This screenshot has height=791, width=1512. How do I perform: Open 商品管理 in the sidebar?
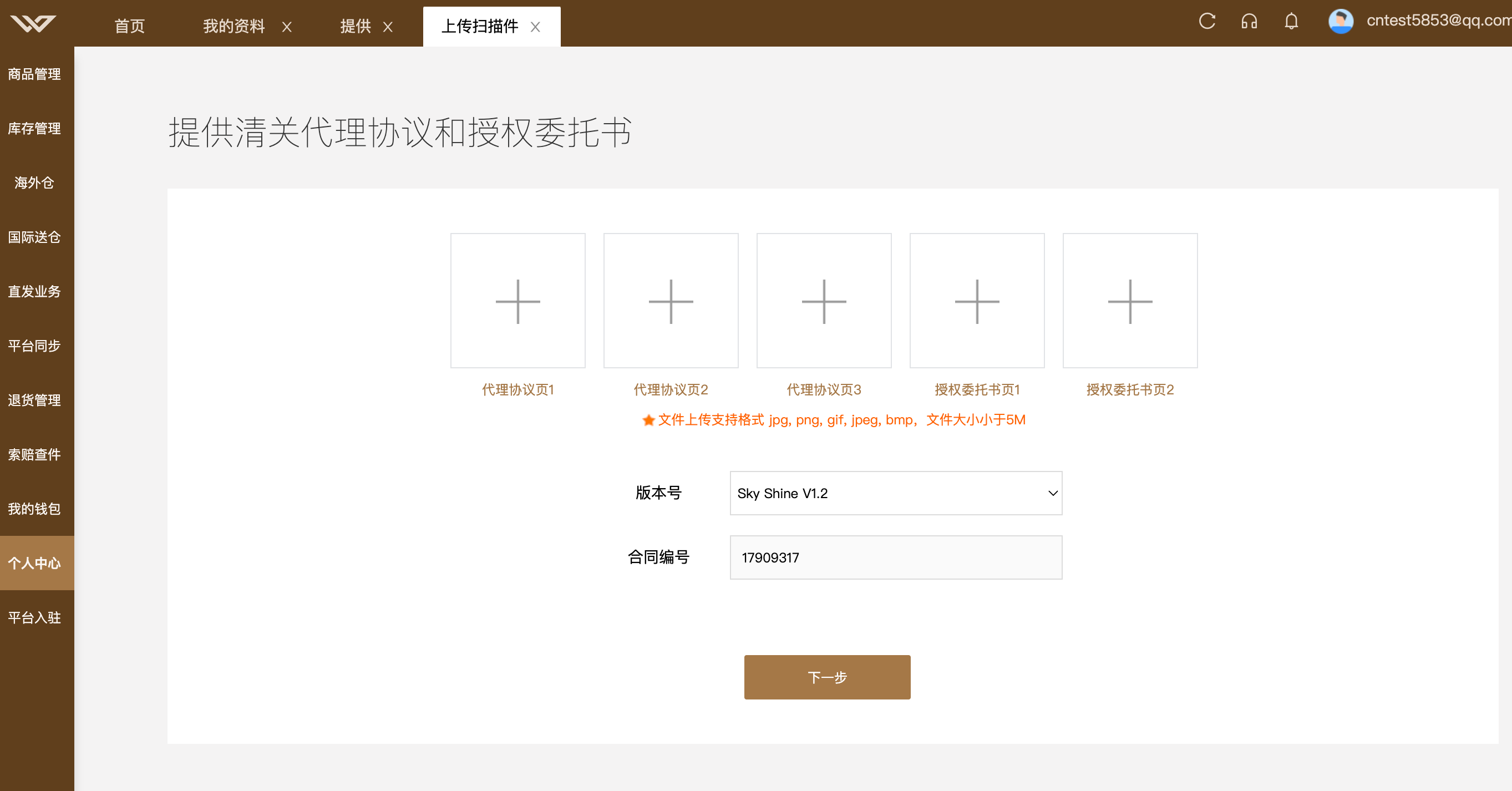tap(34, 74)
